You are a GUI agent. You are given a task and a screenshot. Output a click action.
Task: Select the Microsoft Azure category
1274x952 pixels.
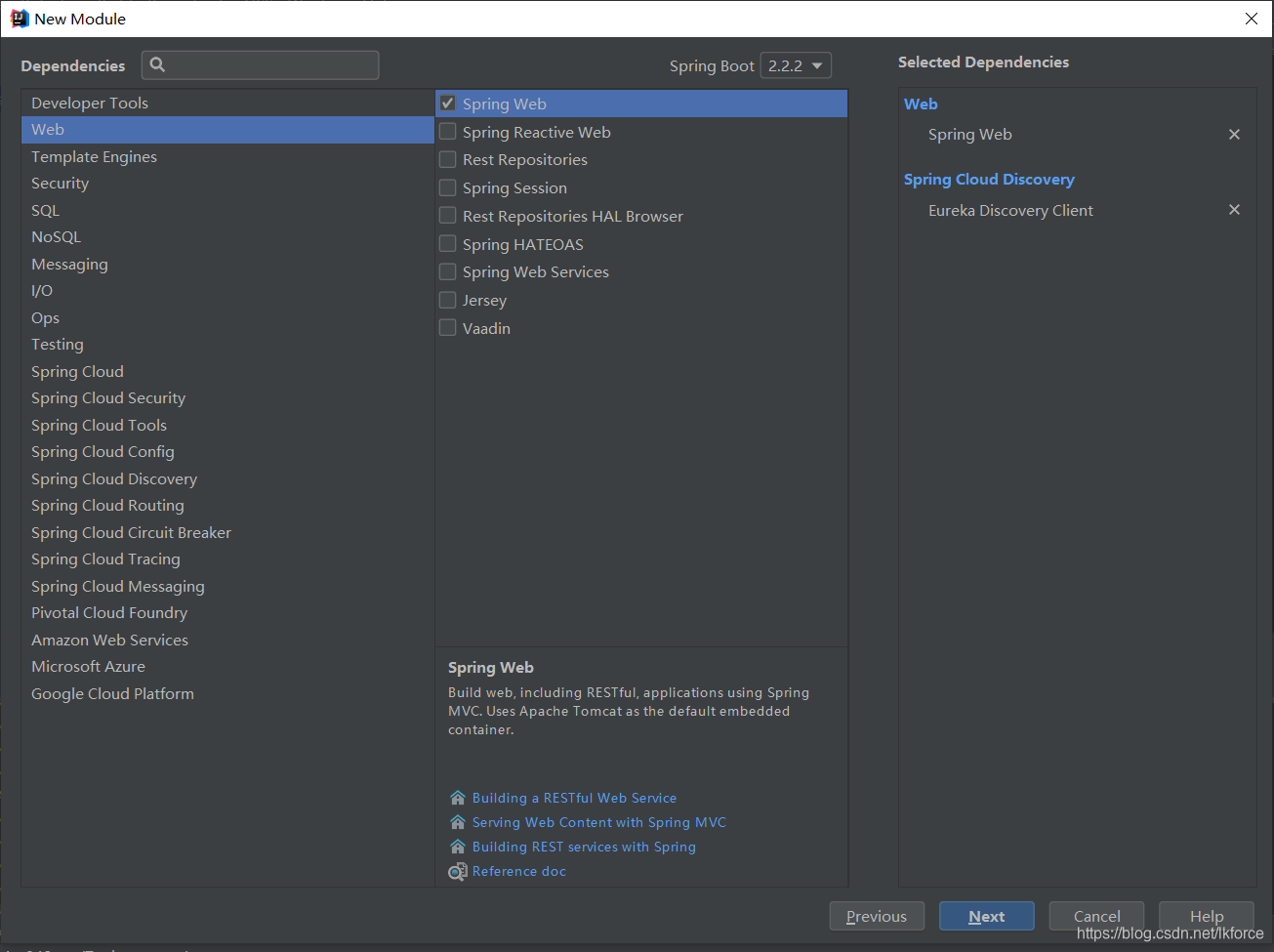227,667
